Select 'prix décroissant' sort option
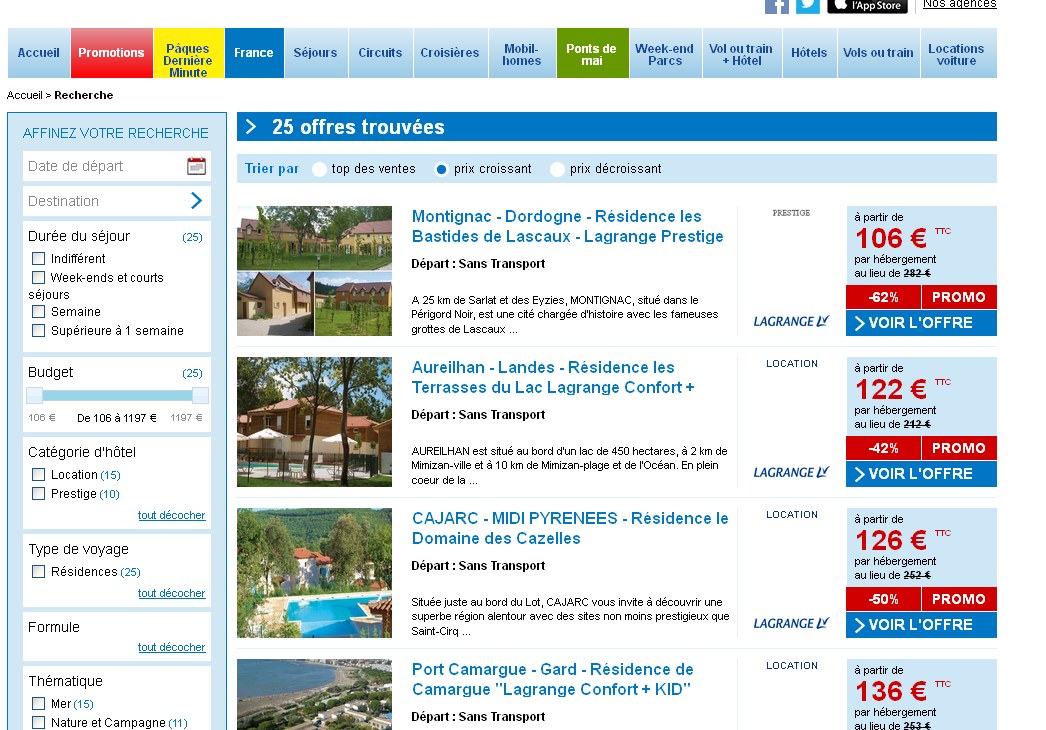 point(557,169)
